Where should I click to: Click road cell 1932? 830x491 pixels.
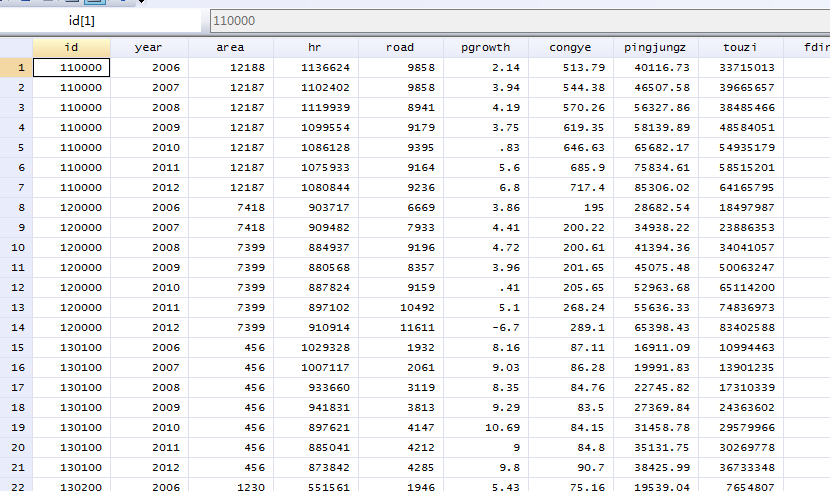pyautogui.click(x=401, y=348)
